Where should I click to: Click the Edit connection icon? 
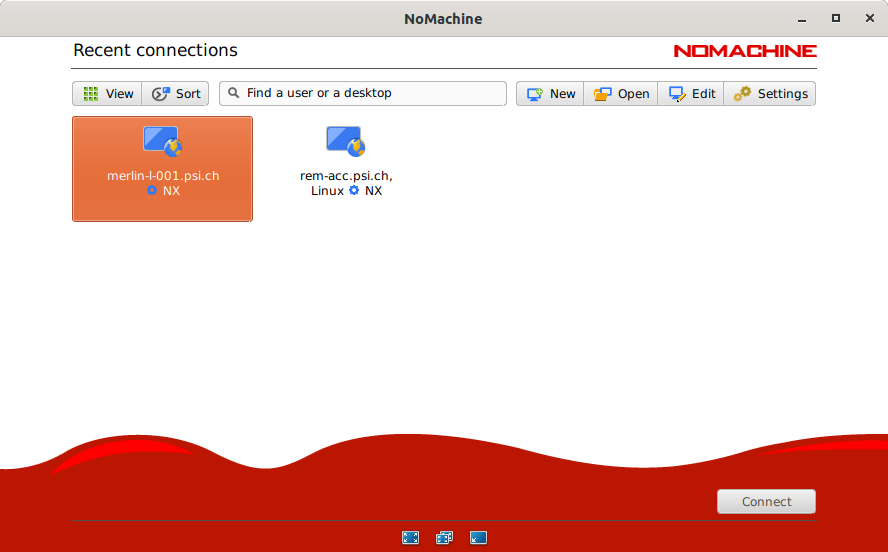678,94
